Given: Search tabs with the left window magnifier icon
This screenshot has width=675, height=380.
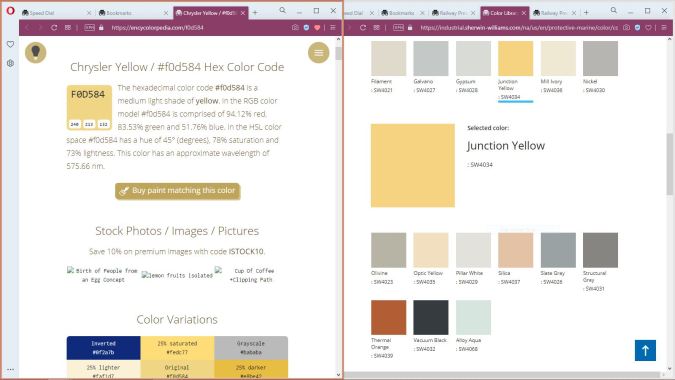Looking at the screenshot, I should click(x=282, y=10).
